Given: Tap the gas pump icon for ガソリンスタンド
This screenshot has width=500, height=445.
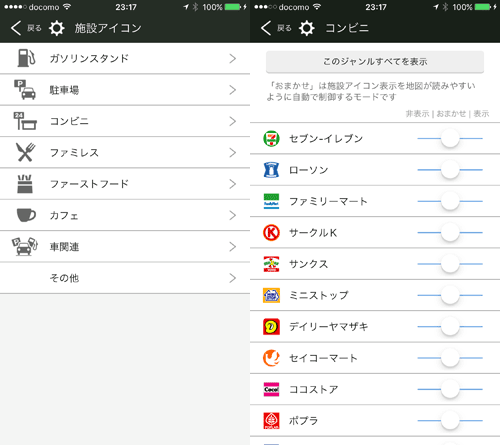Looking at the screenshot, I should pyautogui.click(x=26, y=58).
